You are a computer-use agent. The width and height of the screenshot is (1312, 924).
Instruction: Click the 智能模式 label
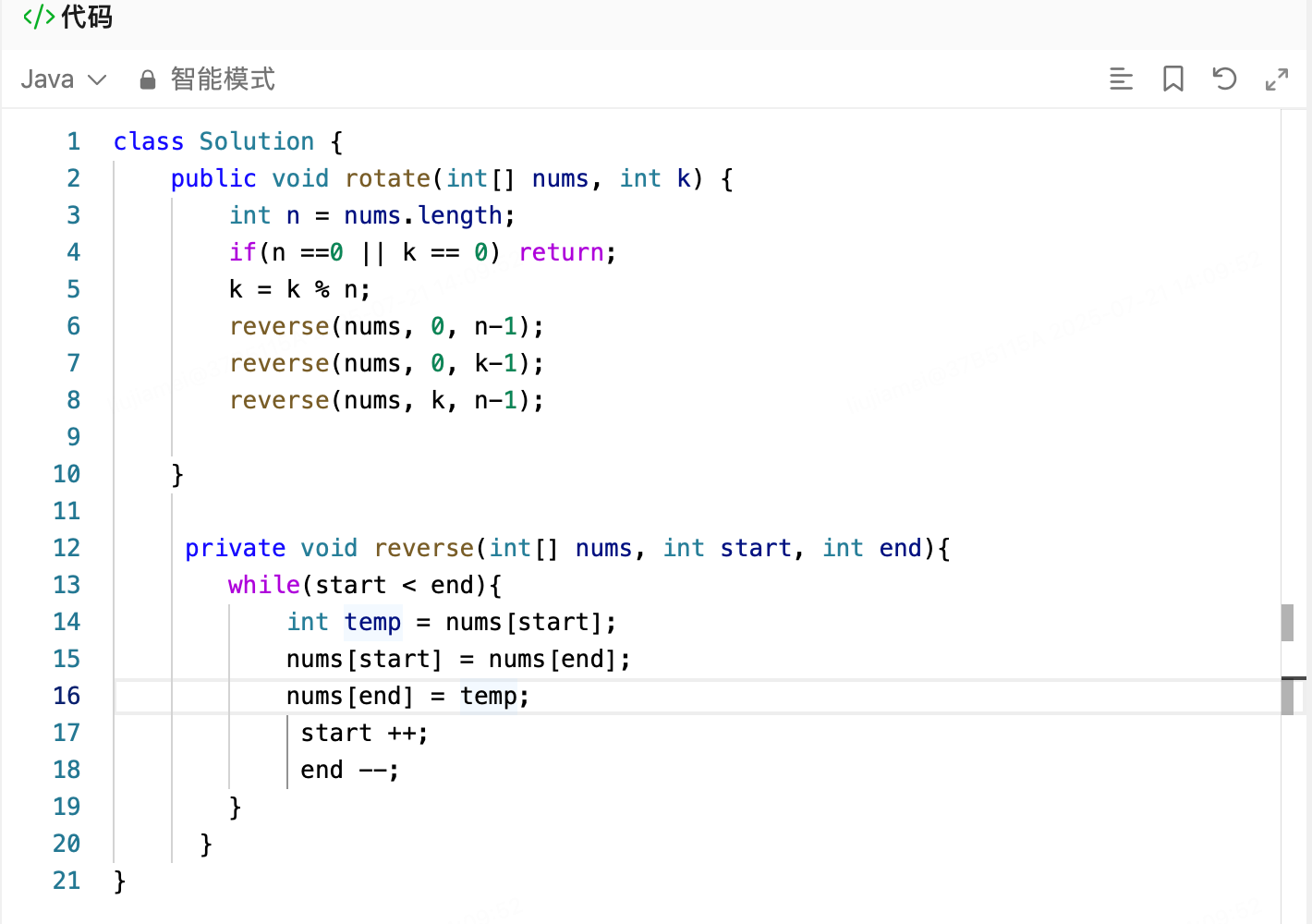click(223, 79)
